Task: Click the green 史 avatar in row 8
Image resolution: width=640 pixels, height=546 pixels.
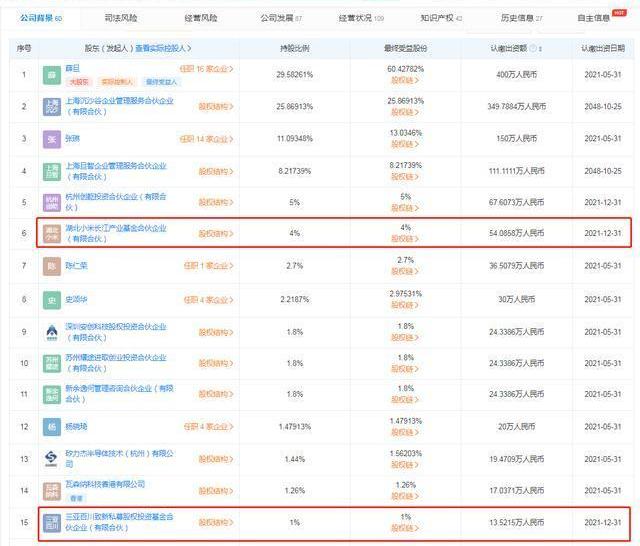Action: pyautogui.click(x=52, y=300)
